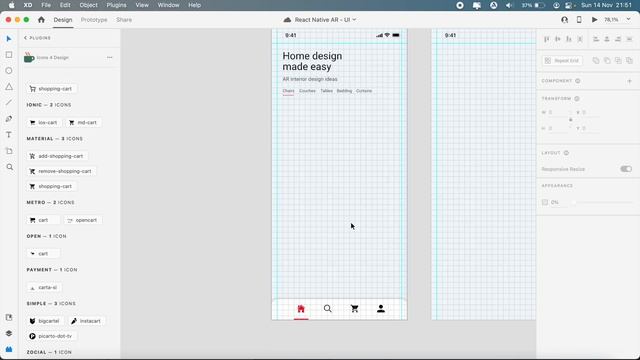Switch to the Share tab

[124, 20]
